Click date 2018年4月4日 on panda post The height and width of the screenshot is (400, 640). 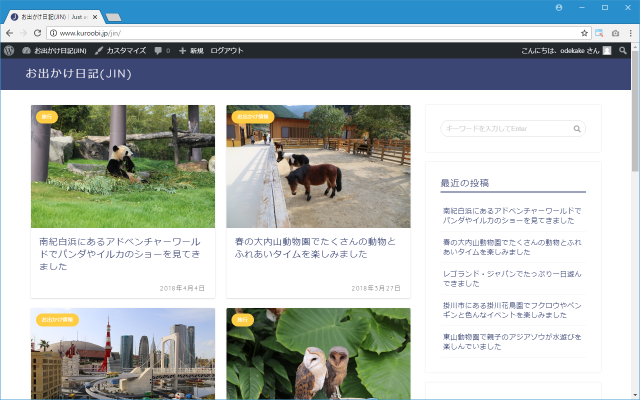[182, 288]
